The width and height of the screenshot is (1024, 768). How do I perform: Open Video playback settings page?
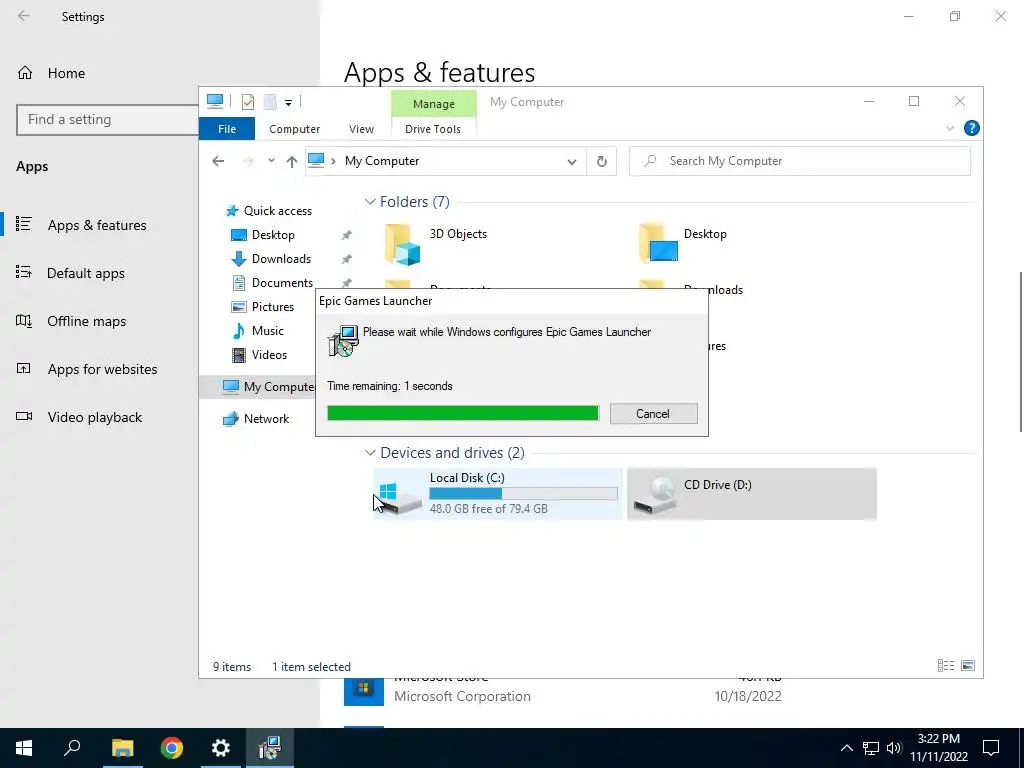click(x=94, y=417)
